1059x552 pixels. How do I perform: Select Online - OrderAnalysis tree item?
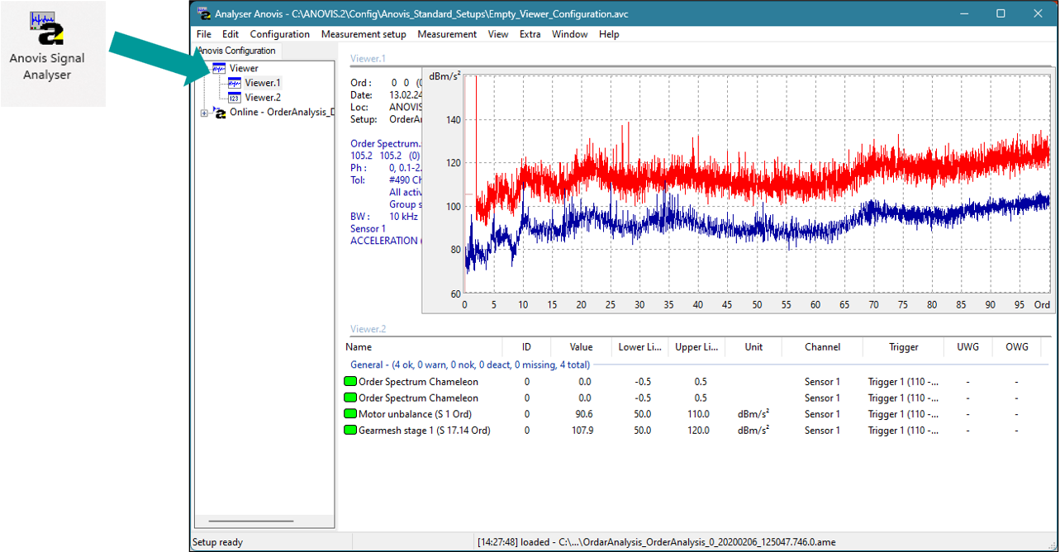[281, 112]
